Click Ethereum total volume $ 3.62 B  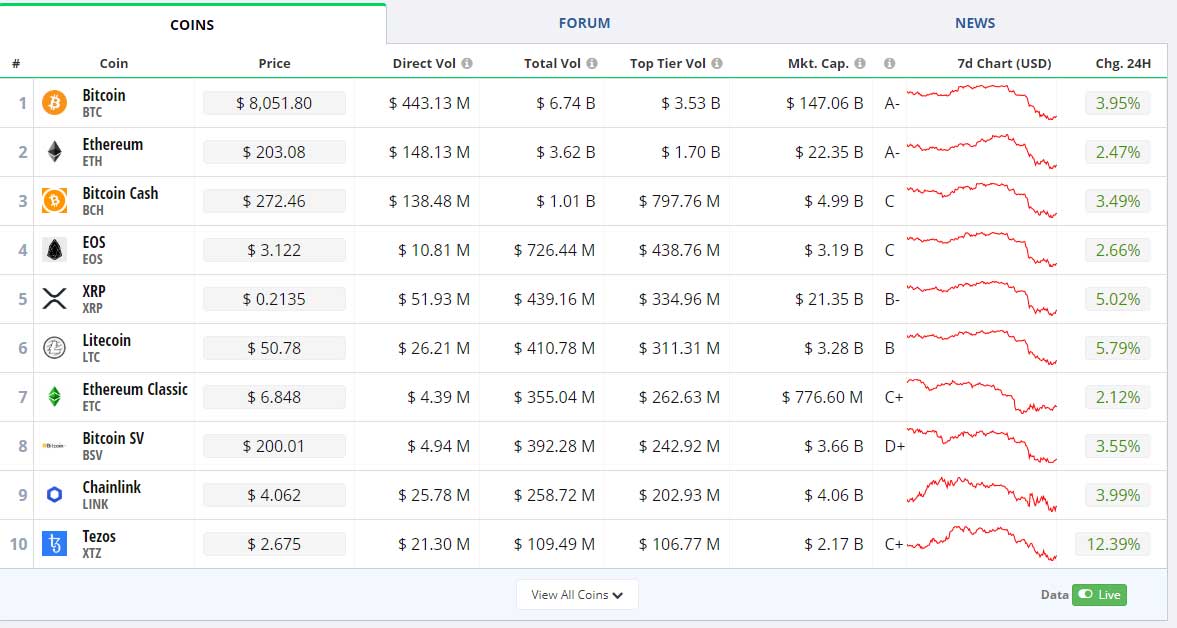point(565,152)
